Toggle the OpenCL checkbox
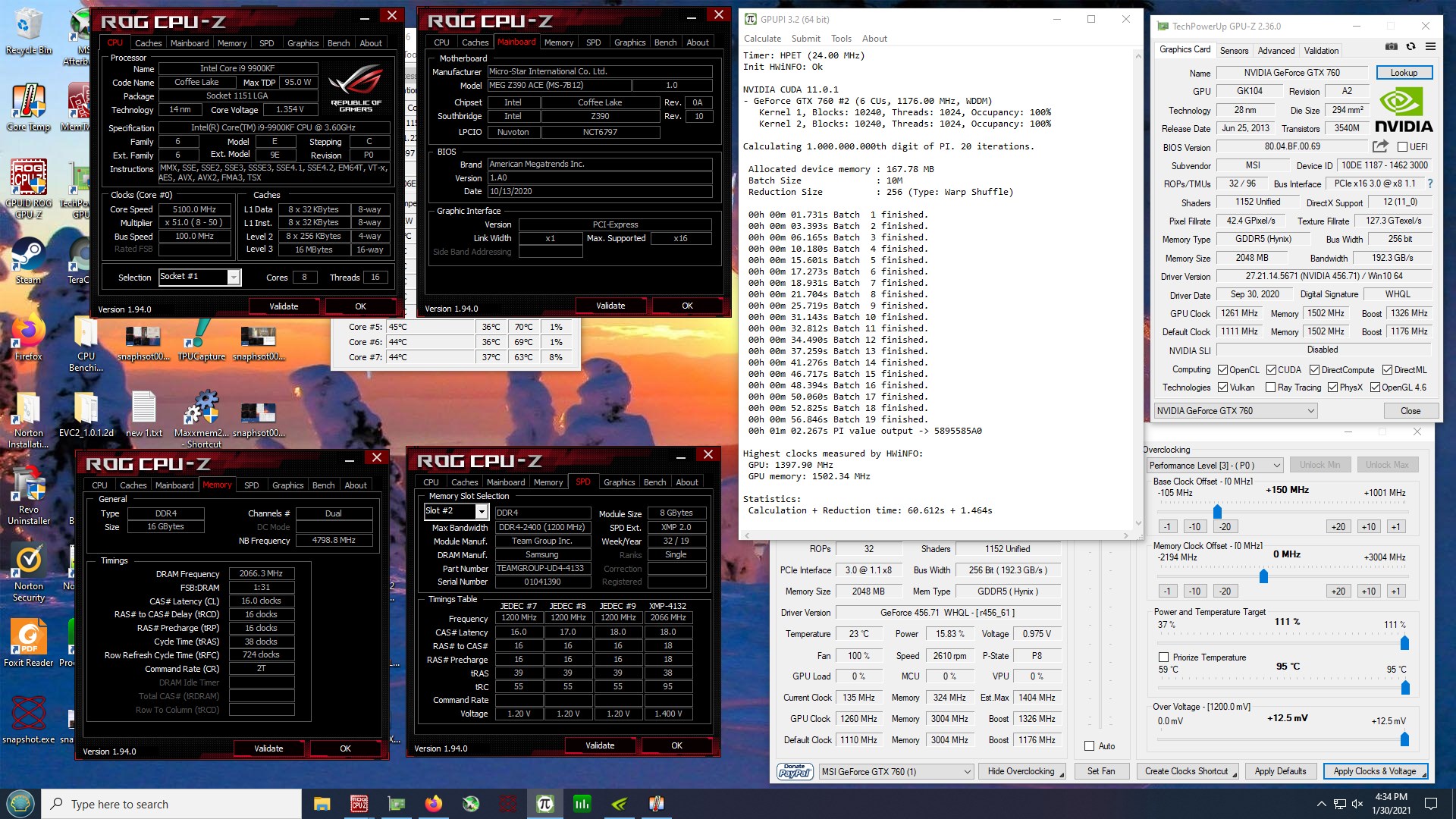The image size is (1456, 819). [x=1222, y=370]
